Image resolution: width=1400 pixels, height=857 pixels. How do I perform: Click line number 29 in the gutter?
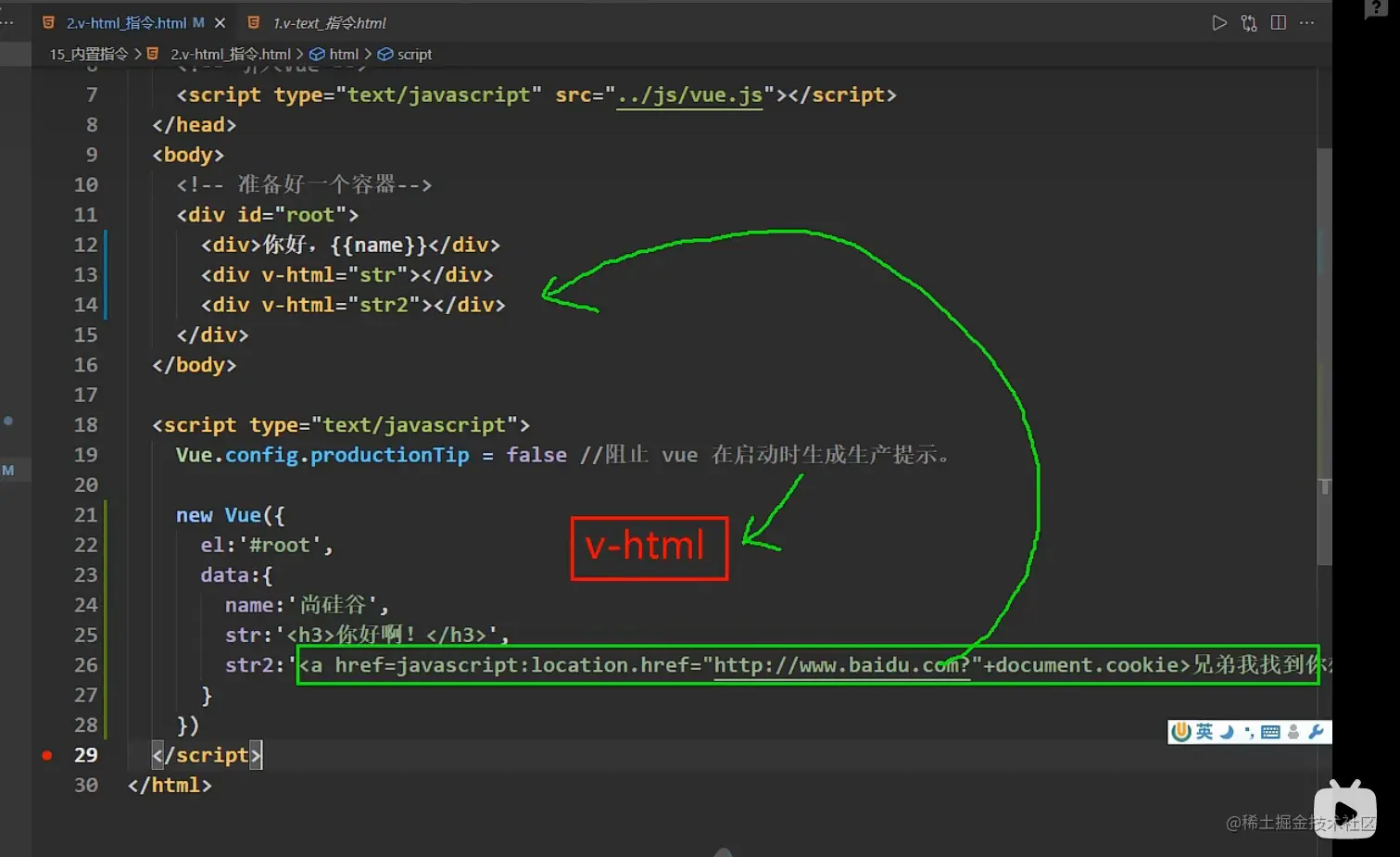[86, 755]
